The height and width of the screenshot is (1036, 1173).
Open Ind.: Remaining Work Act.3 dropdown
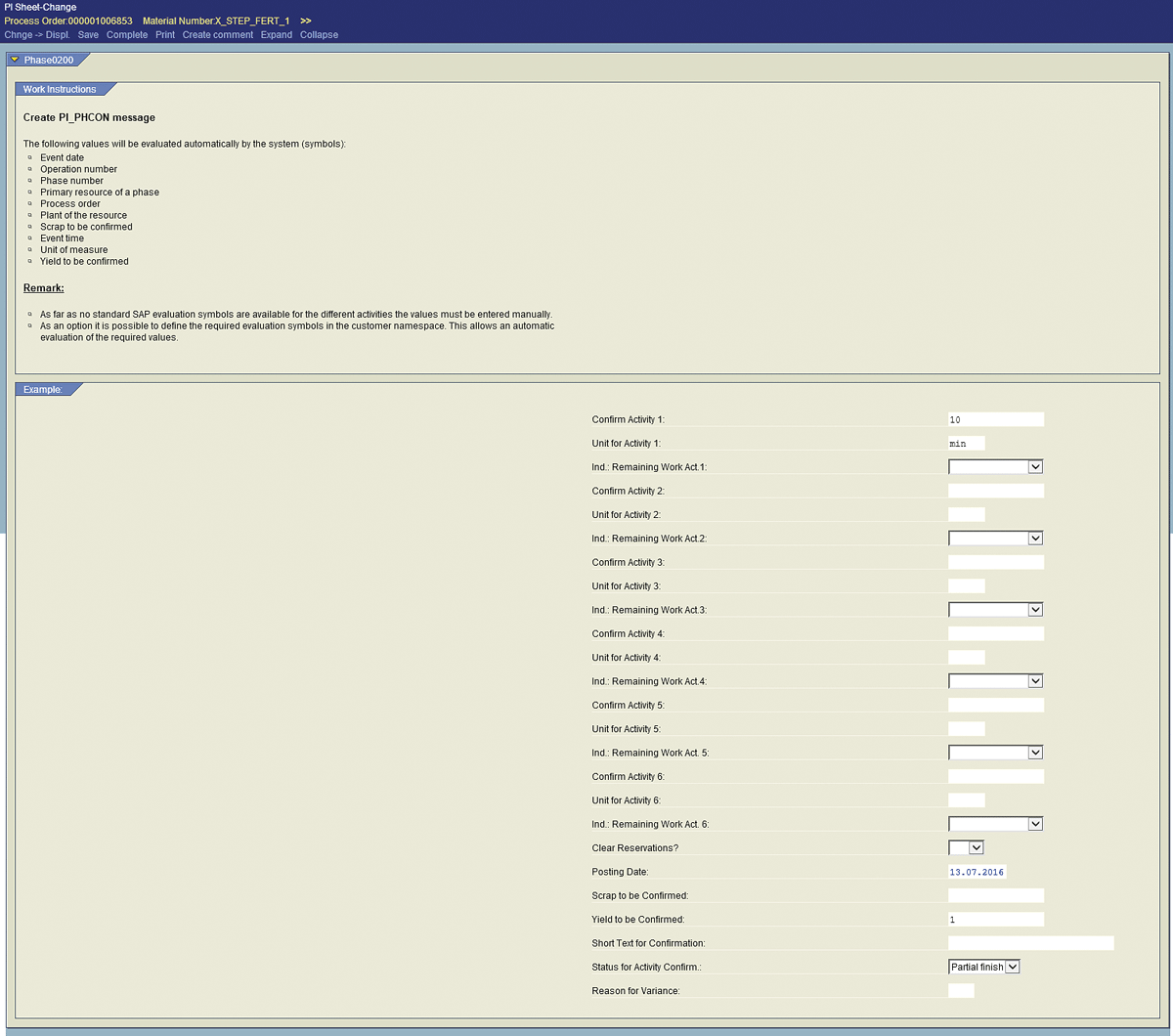(1035, 610)
